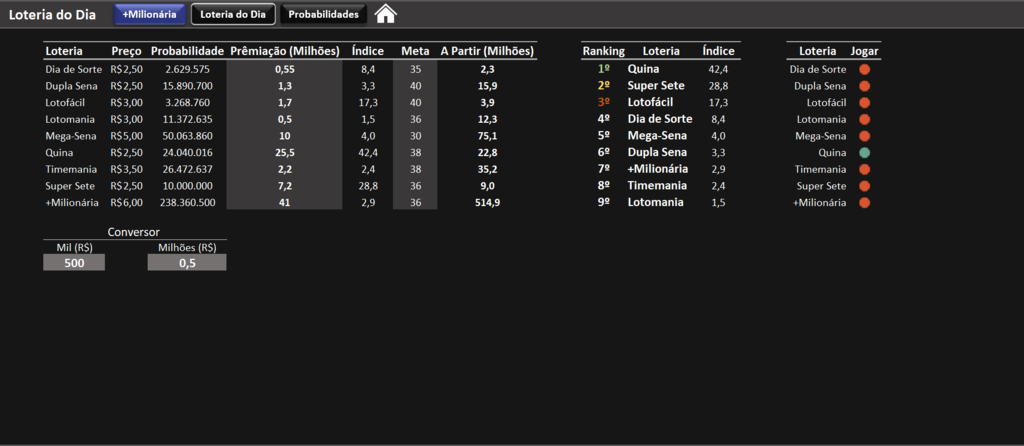Edit Timemania prize value 2,2
Viewport: 1024px width, 446px height.
284,169
